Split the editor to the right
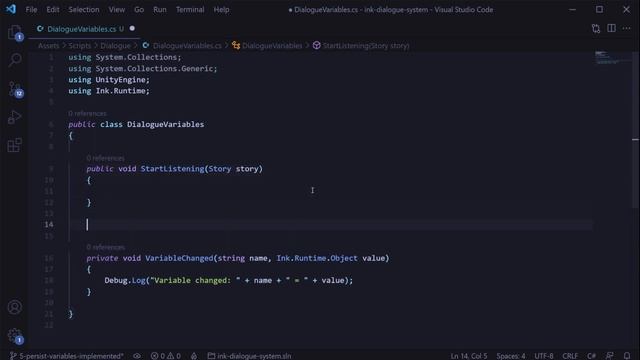 (611, 29)
